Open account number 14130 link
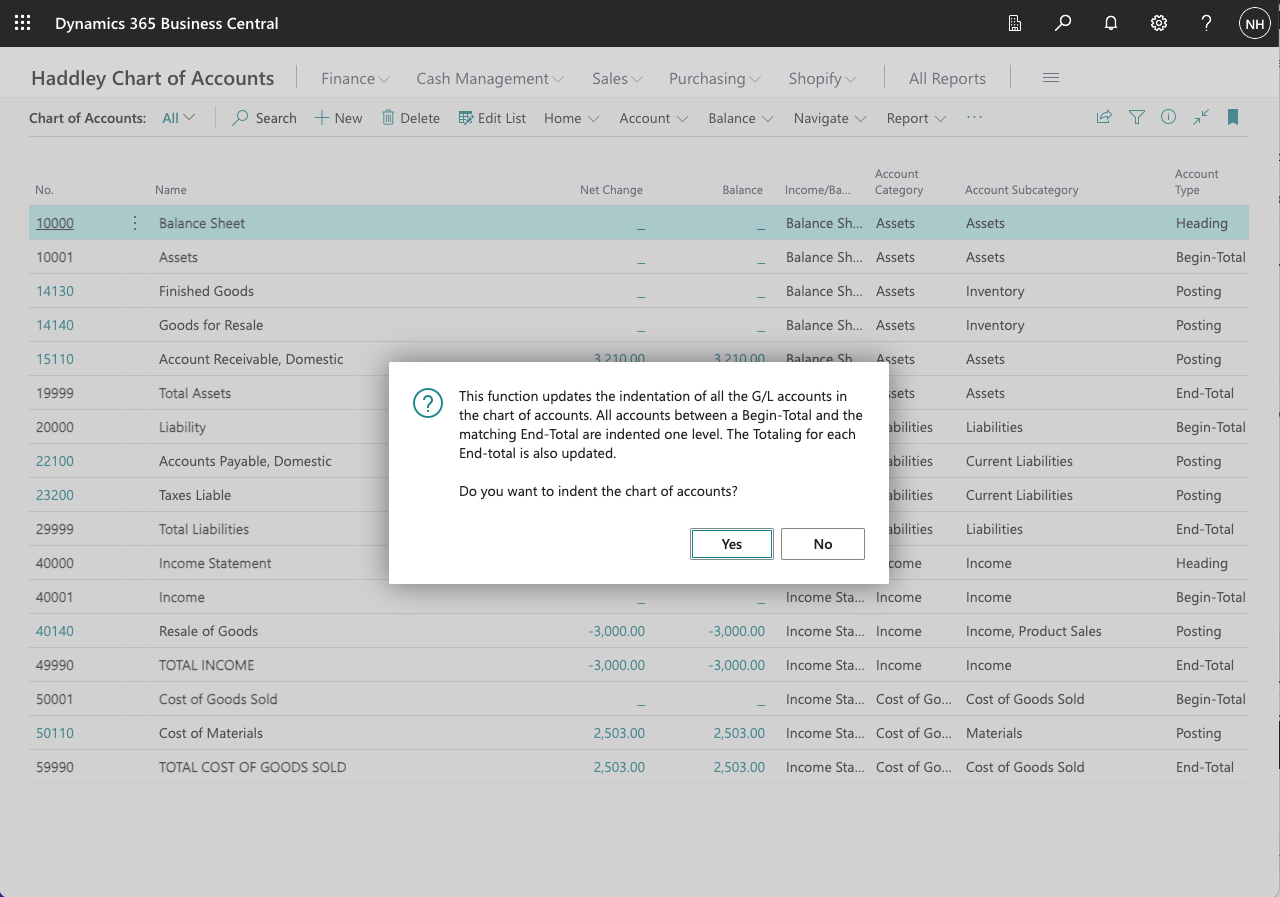The image size is (1280, 897). pyautogui.click(x=55, y=291)
